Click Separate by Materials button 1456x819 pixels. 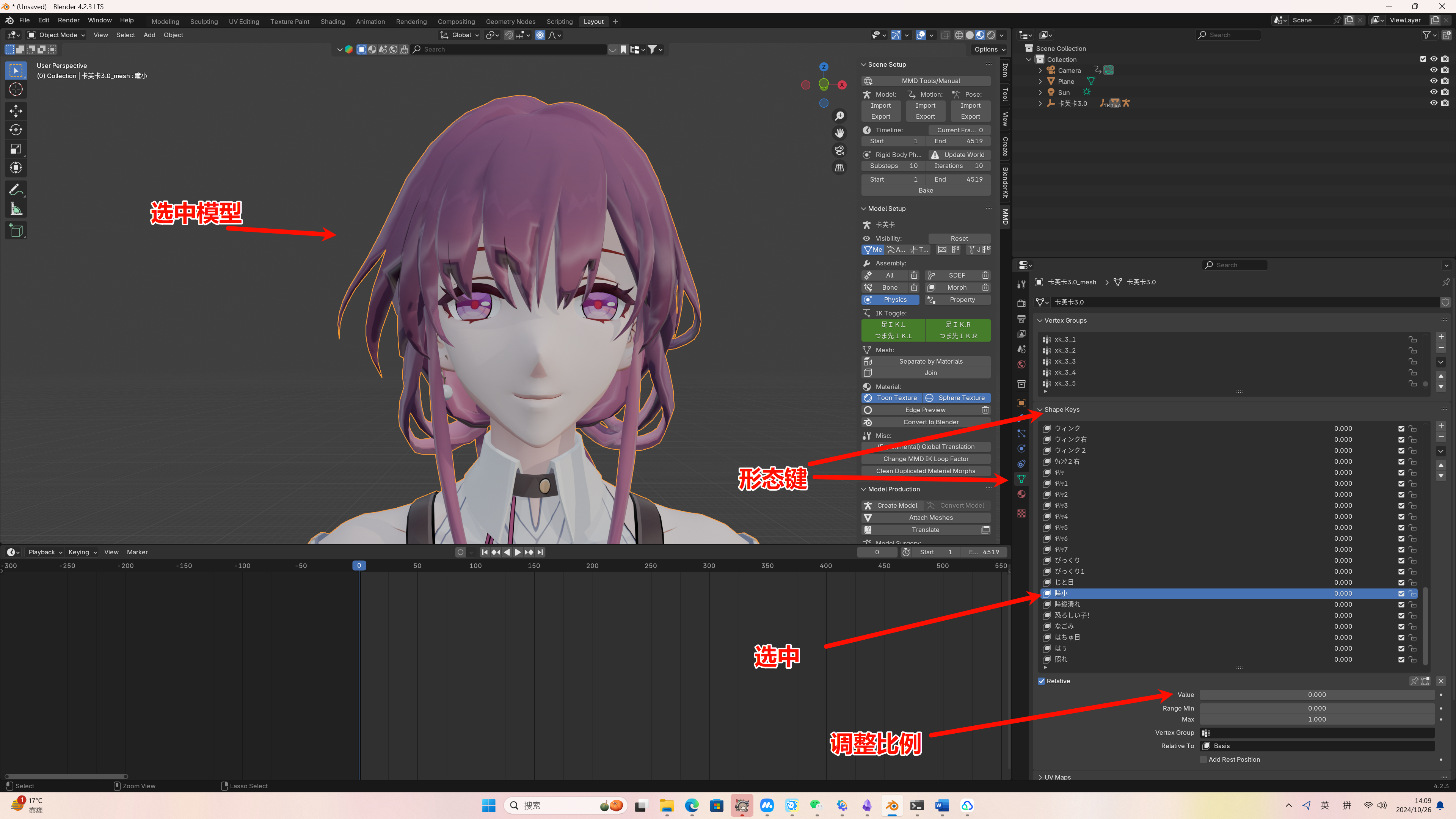coord(926,362)
